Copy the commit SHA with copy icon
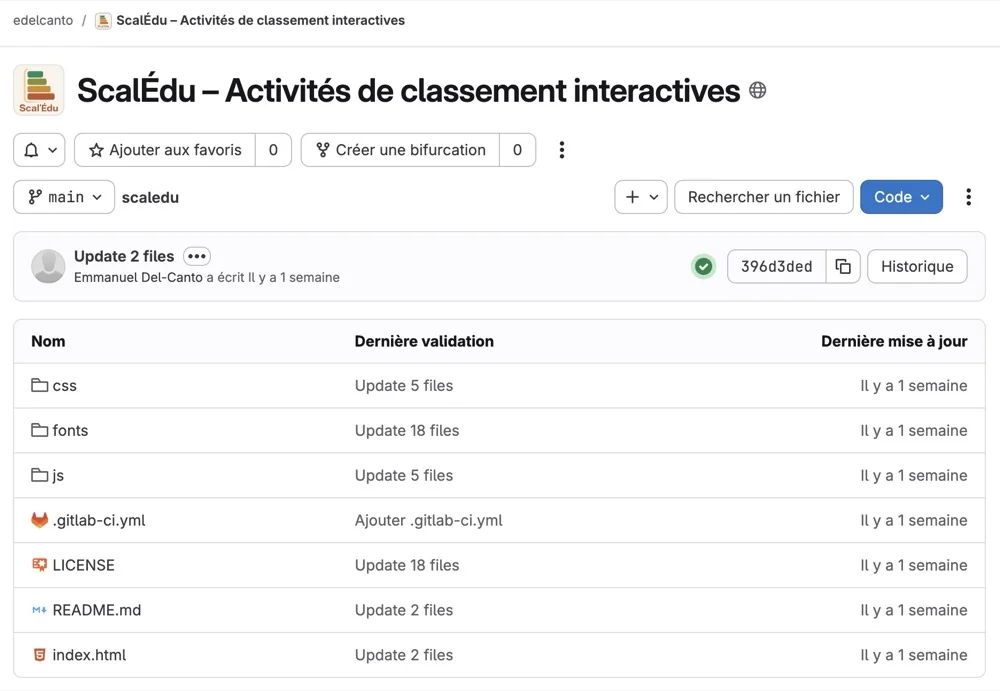The width and height of the screenshot is (1000, 691). [843, 266]
